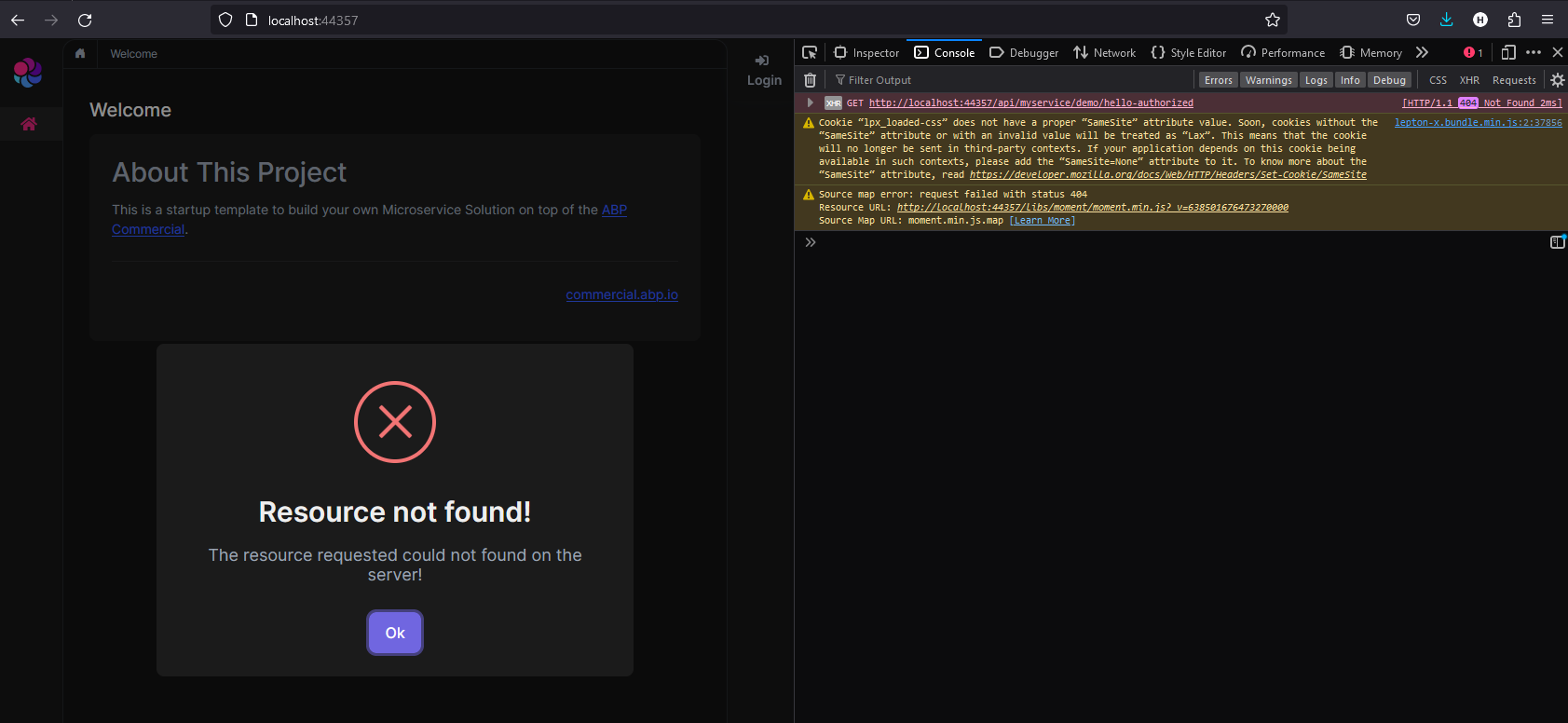Toggle the Errors filter in console
The image size is (1568, 723).
pos(1218,80)
